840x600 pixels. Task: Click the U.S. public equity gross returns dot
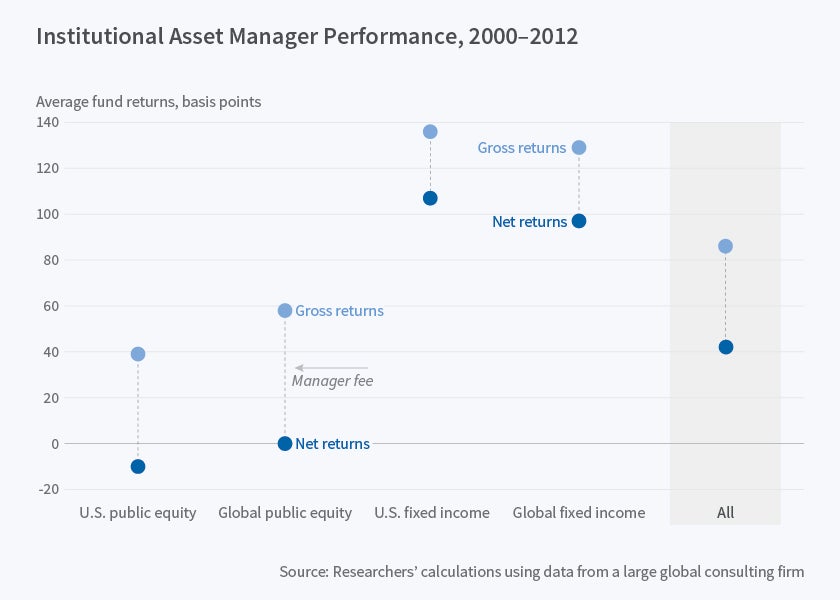[x=138, y=354]
